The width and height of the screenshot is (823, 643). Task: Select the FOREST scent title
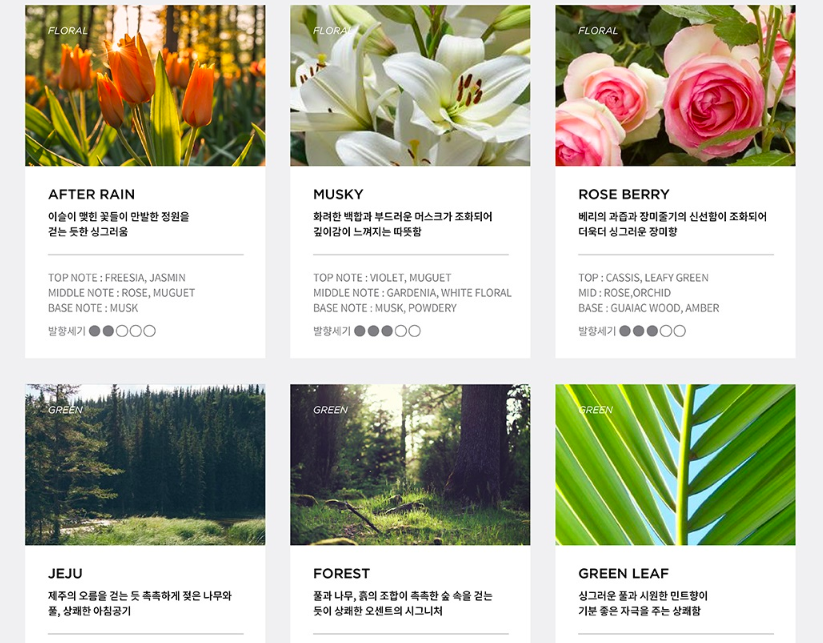click(x=341, y=573)
